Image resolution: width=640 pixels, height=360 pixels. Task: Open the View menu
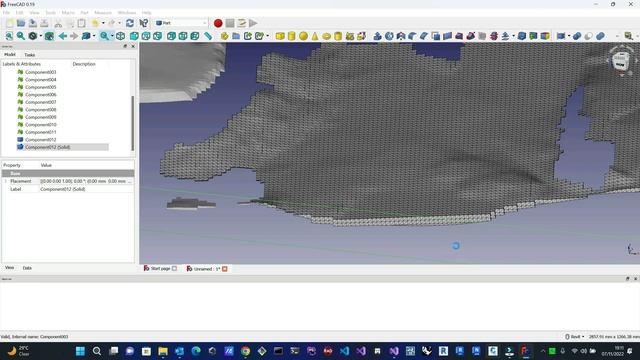[34, 13]
